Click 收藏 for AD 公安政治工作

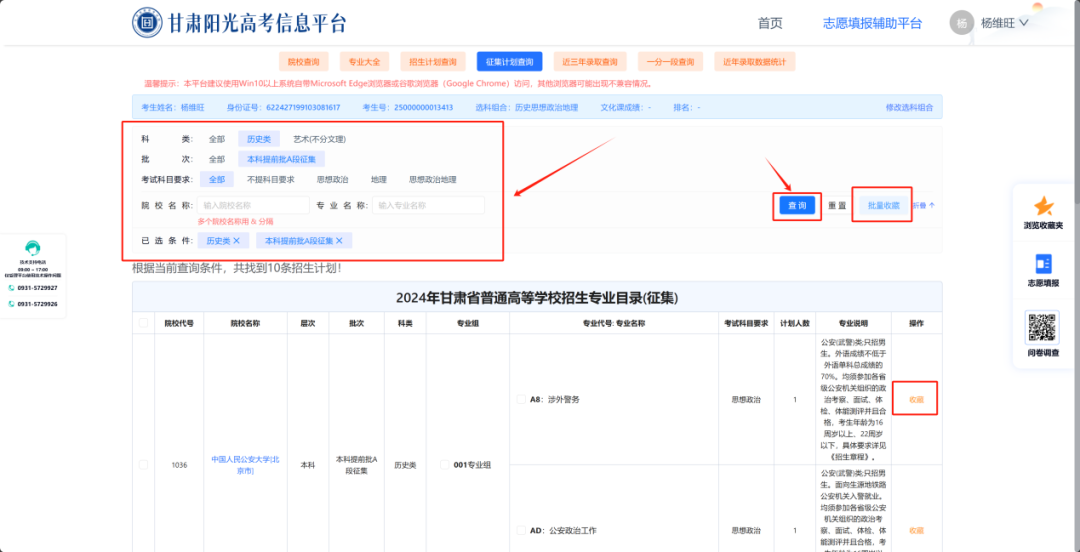916,531
